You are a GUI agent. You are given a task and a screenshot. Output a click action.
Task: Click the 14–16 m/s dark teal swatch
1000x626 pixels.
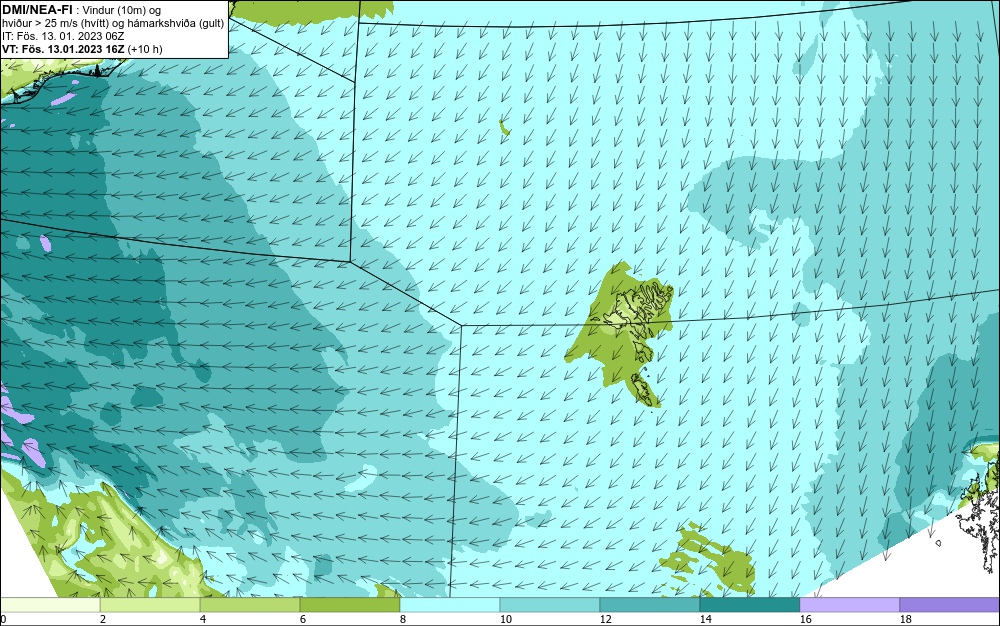750,604
